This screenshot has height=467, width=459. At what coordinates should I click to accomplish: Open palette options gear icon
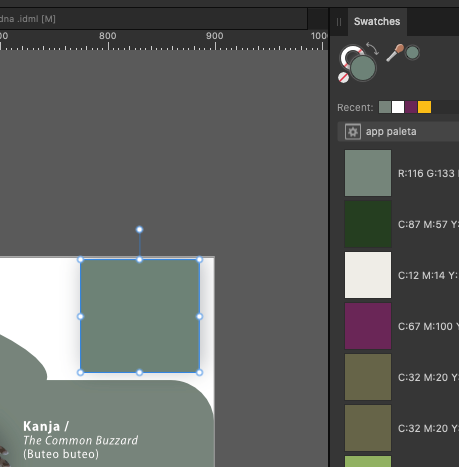(353, 132)
